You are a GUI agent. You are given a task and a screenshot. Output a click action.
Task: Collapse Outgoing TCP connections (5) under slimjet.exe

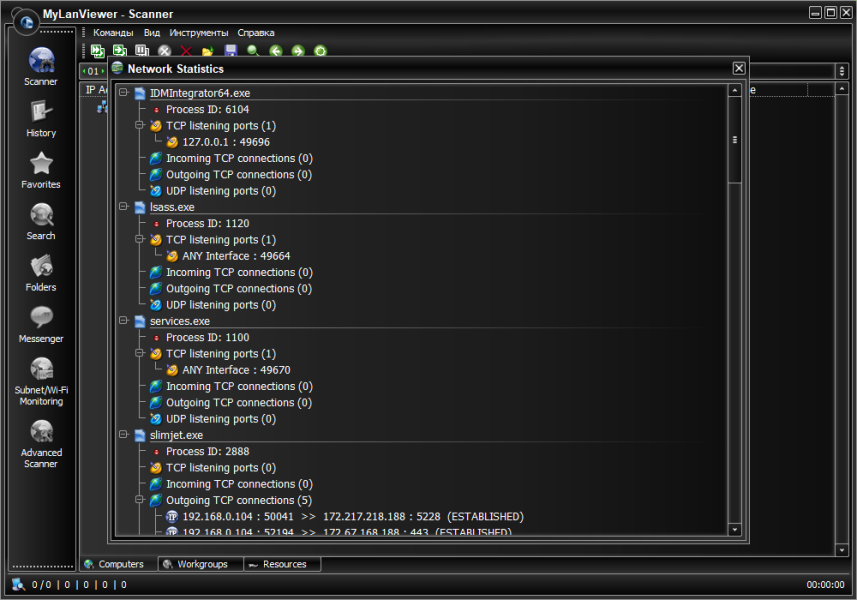click(140, 499)
